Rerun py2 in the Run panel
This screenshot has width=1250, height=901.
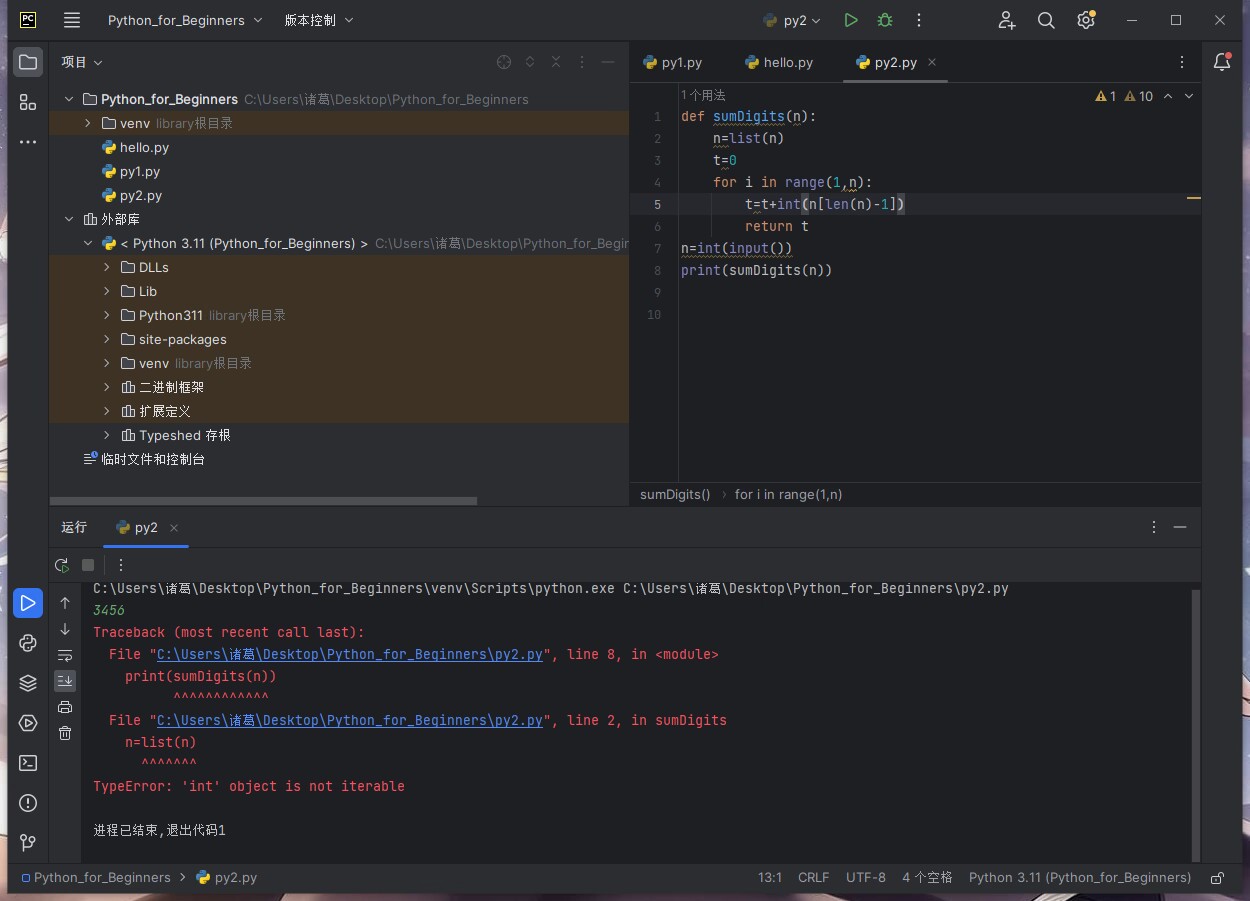coord(62,565)
